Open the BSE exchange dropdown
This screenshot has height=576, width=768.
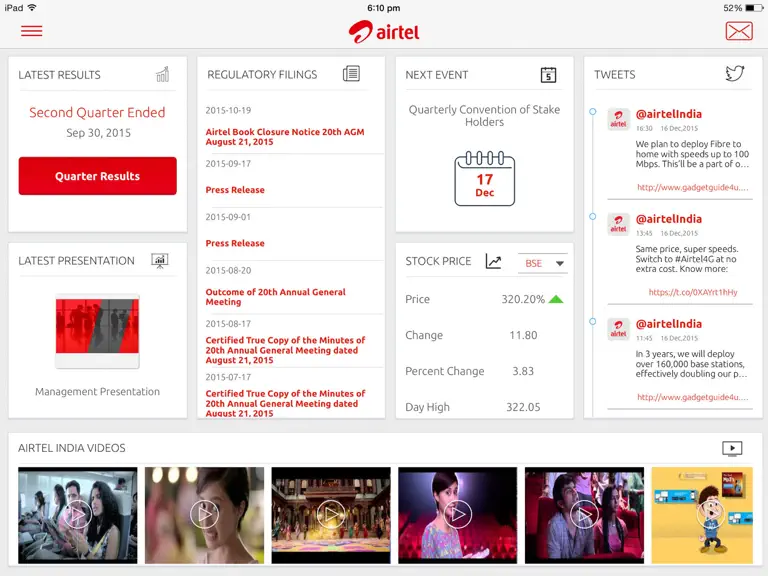tap(543, 263)
